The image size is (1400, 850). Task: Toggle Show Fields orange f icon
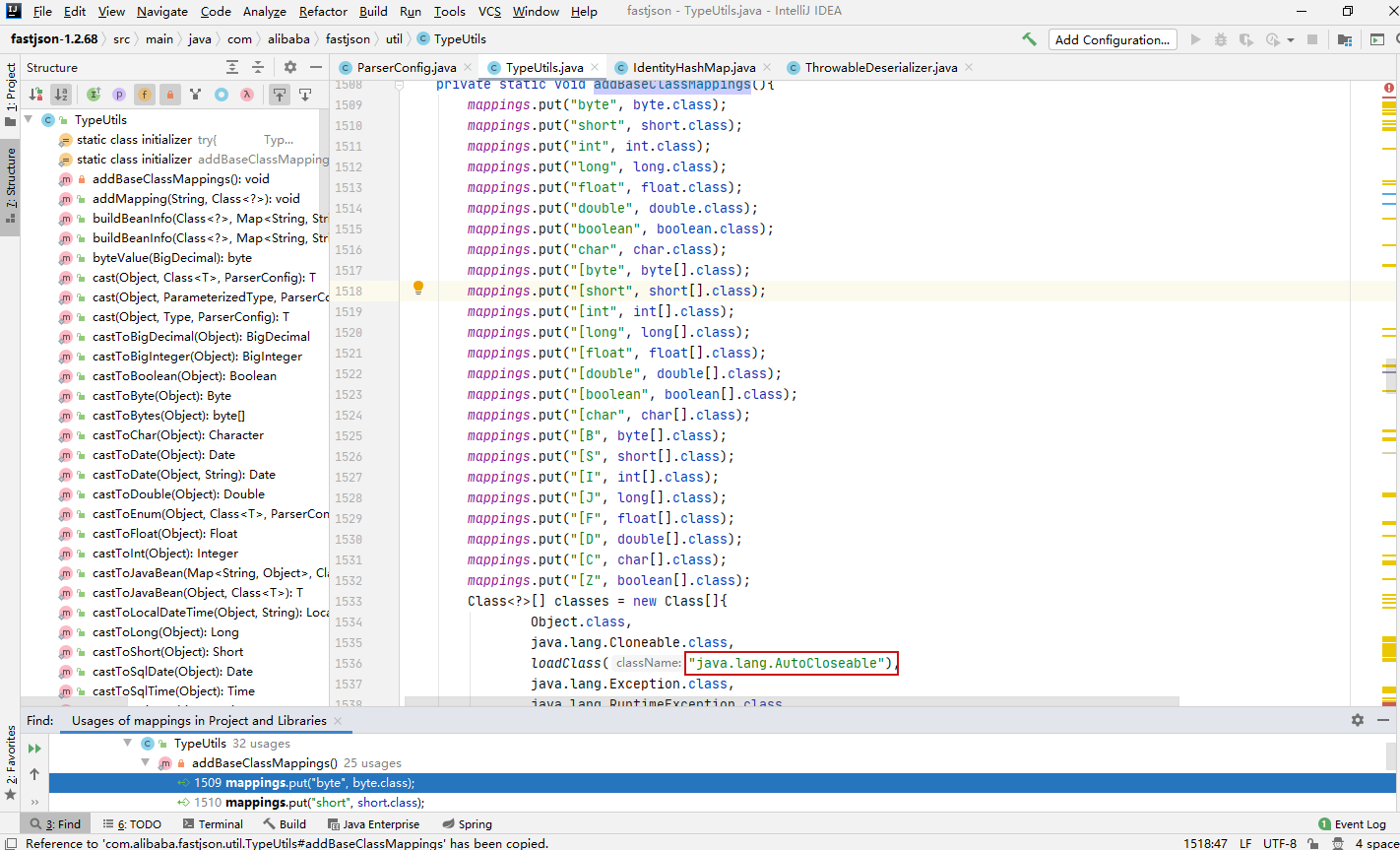[x=145, y=95]
